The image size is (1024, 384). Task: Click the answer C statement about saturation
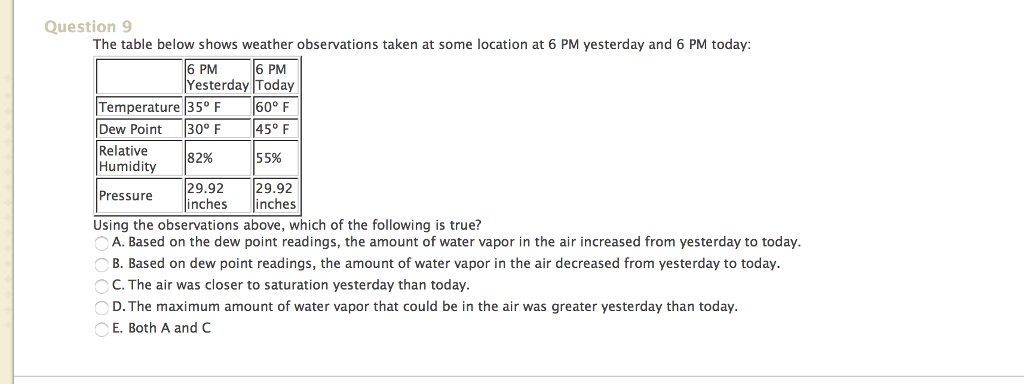click(291, 286)
